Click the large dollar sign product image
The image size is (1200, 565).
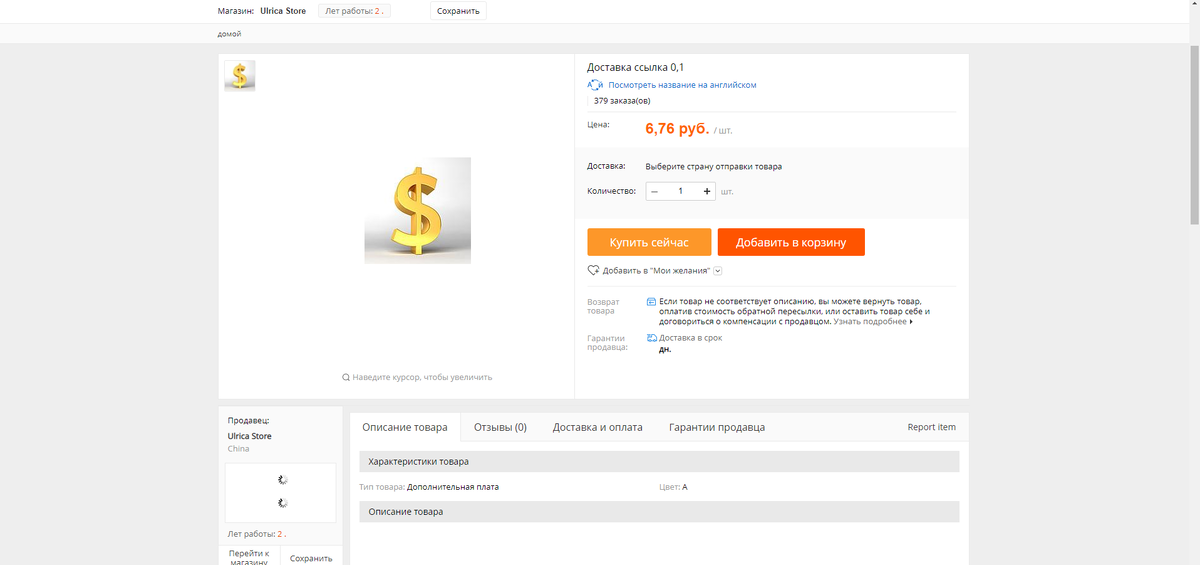(417, 210)
